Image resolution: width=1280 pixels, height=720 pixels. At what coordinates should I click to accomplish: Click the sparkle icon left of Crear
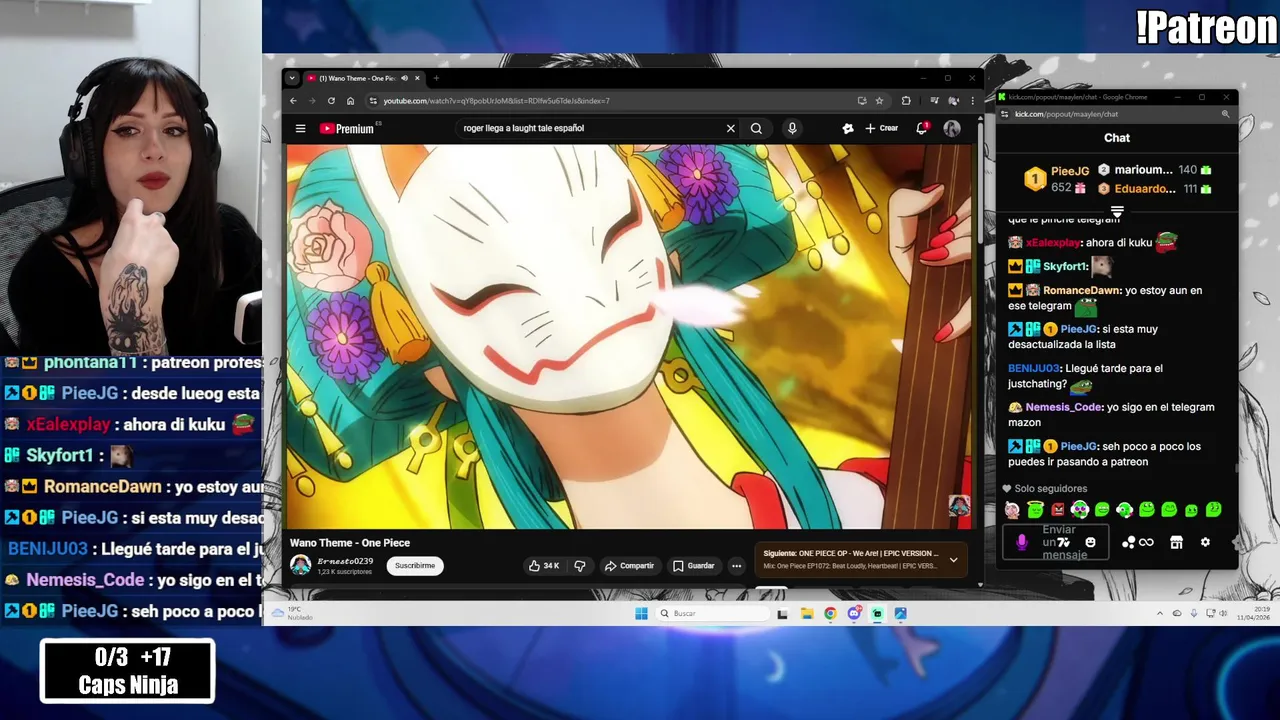[848, 128]
